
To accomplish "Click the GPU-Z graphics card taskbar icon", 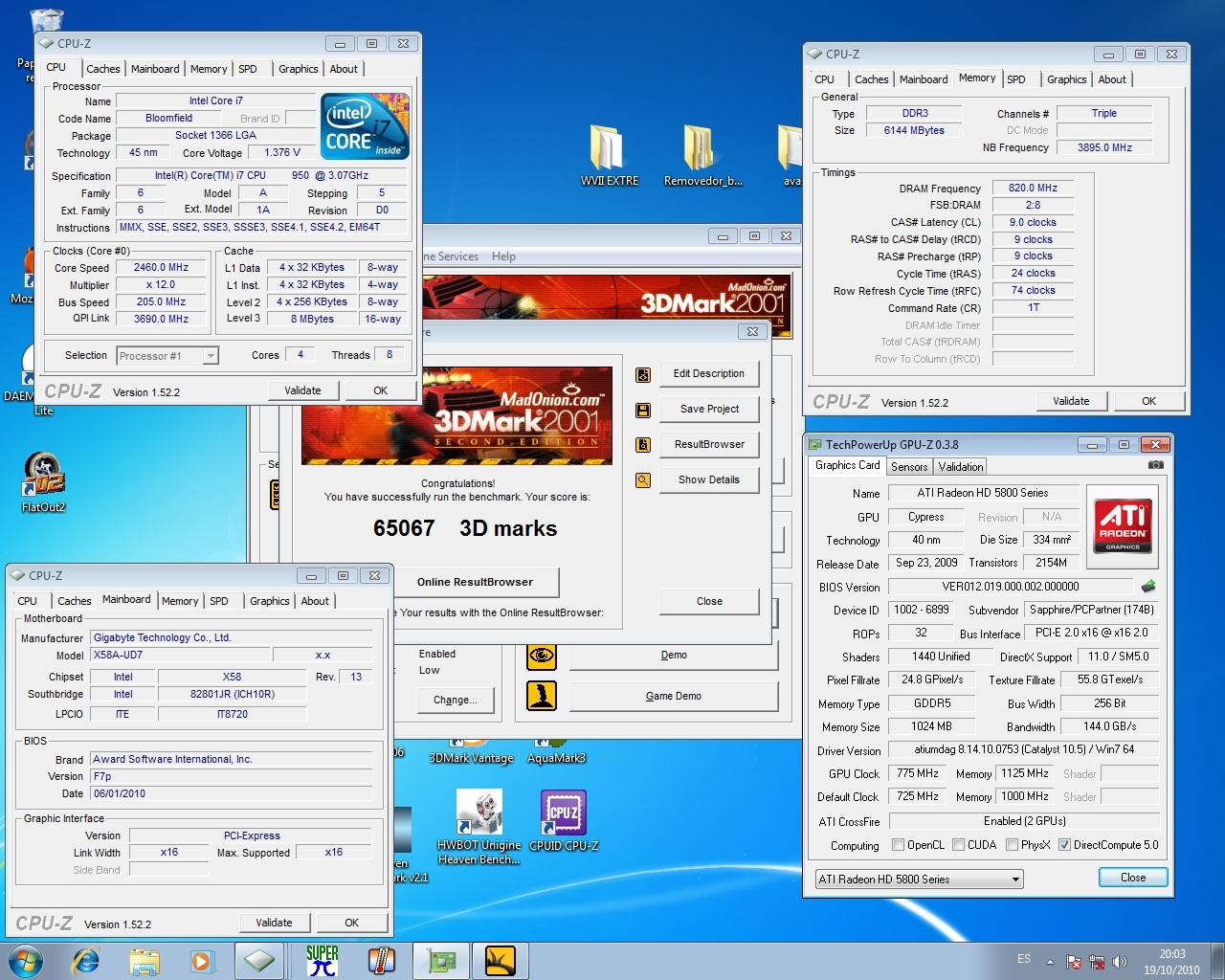I will point(441,961).
